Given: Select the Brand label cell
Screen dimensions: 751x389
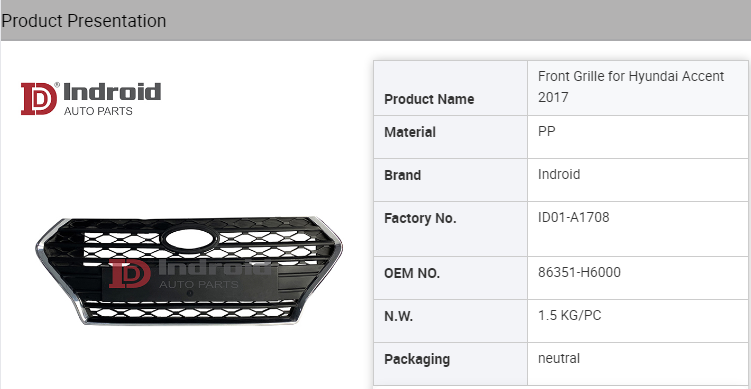Looking at the screenshot, I should (450, 180).
